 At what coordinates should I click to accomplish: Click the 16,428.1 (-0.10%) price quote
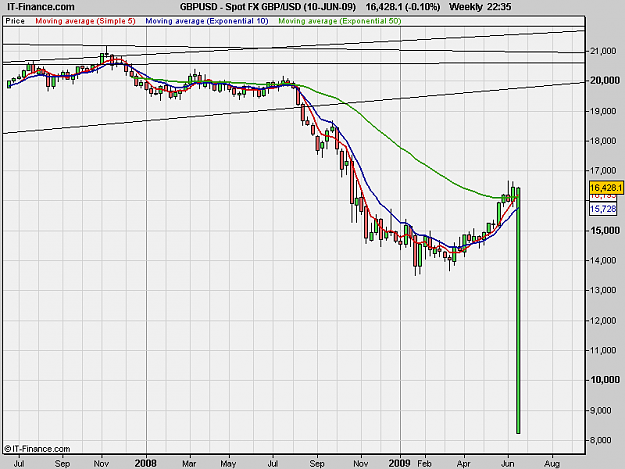pos(403,7)
